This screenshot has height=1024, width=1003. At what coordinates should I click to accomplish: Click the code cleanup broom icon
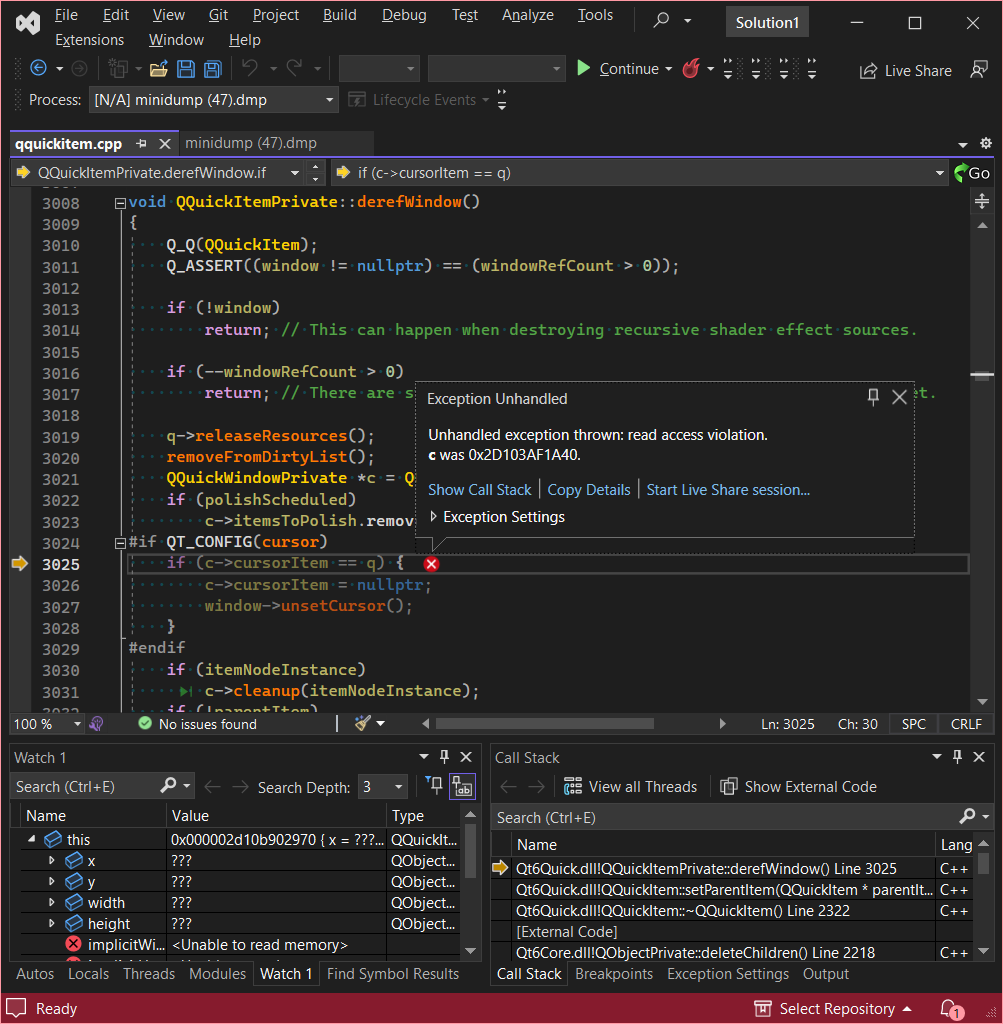pyautogui.click(x=362, y=723)
